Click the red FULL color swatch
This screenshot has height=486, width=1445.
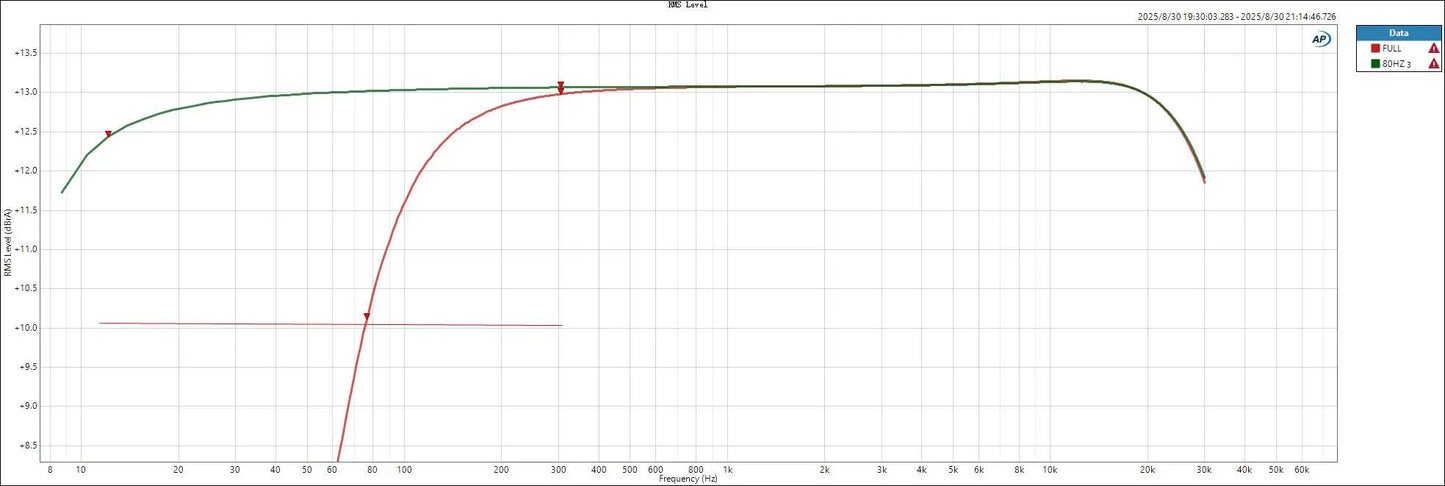pyautogui.click(x=1375, y=48)
